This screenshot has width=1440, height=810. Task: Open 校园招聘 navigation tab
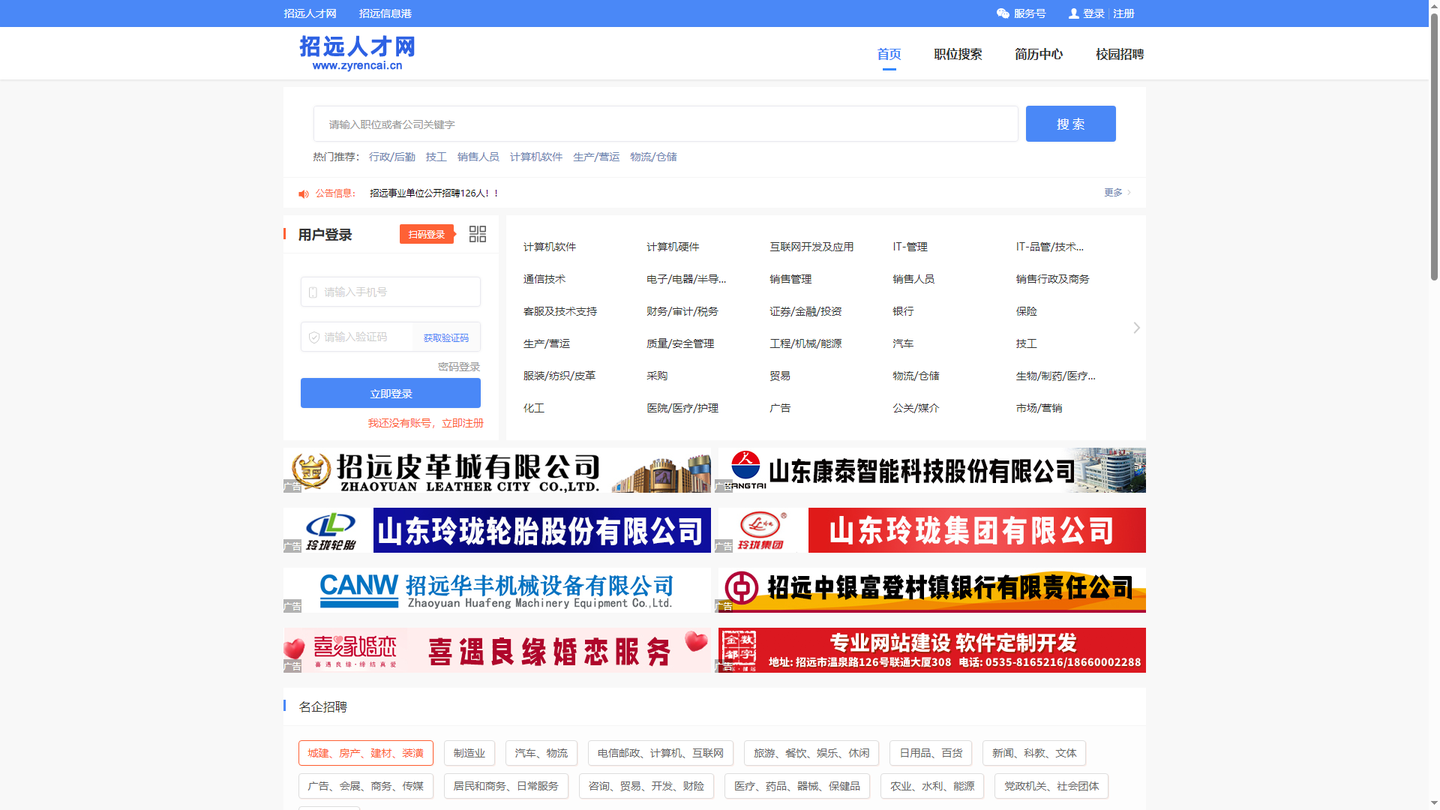coord(1120,54)
